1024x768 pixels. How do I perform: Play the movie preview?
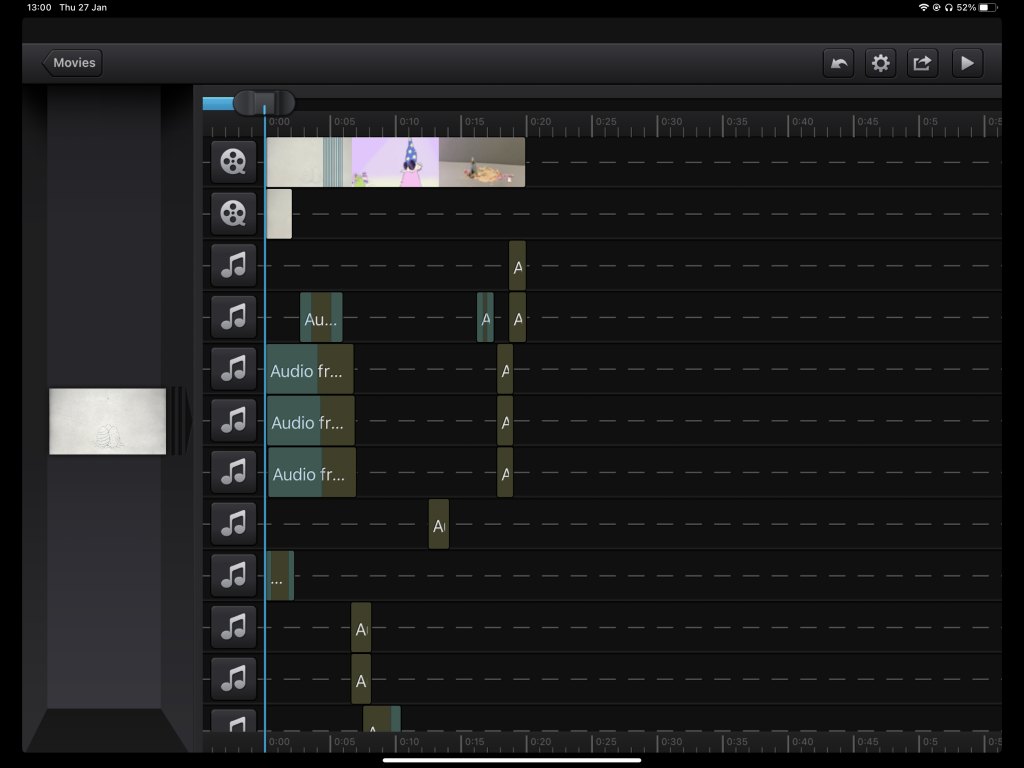click(x=966, y=63)
